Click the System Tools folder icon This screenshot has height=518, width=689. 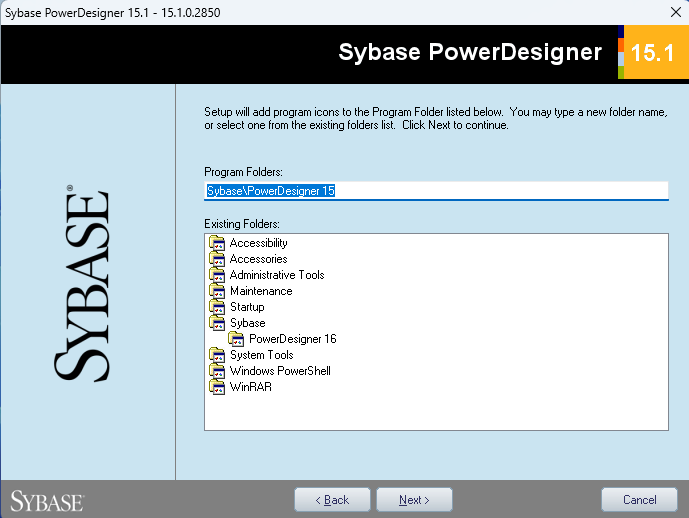tap(217, 355)
